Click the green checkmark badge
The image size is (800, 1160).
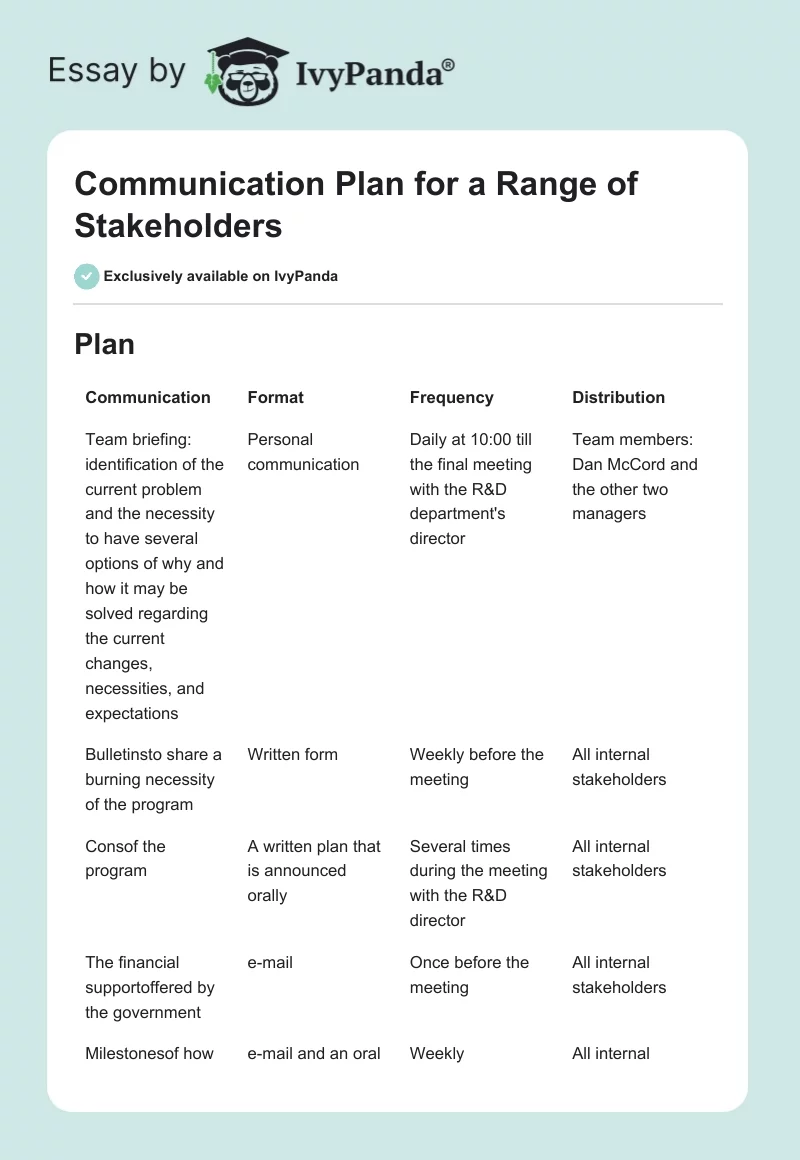click(x=87, y=276)
